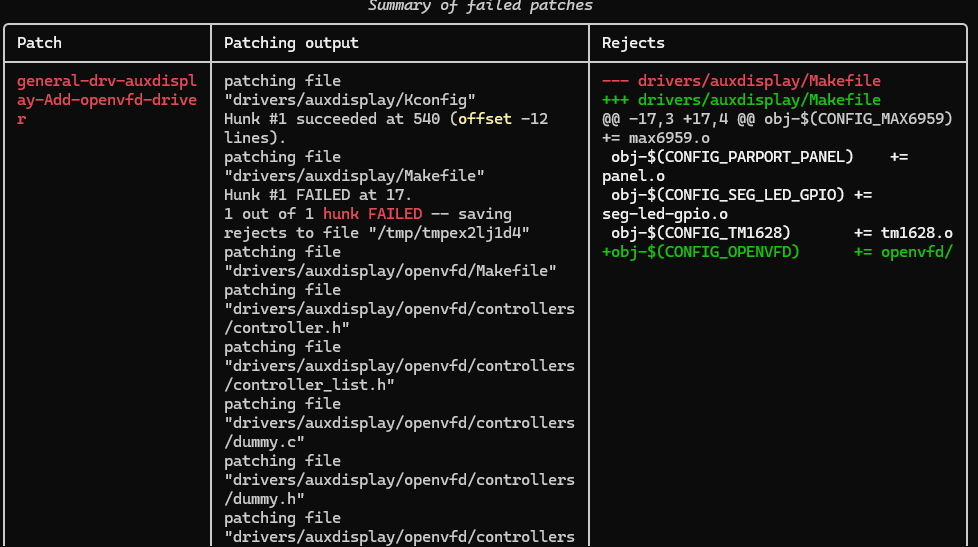Viewport: 978px width, 547px height.
Task: Click the Rejects column header
Action: coord(633,43)
